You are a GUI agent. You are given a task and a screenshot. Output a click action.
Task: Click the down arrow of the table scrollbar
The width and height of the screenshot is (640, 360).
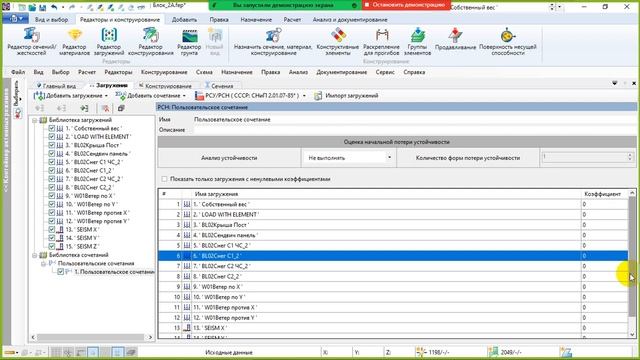point(632,334)
